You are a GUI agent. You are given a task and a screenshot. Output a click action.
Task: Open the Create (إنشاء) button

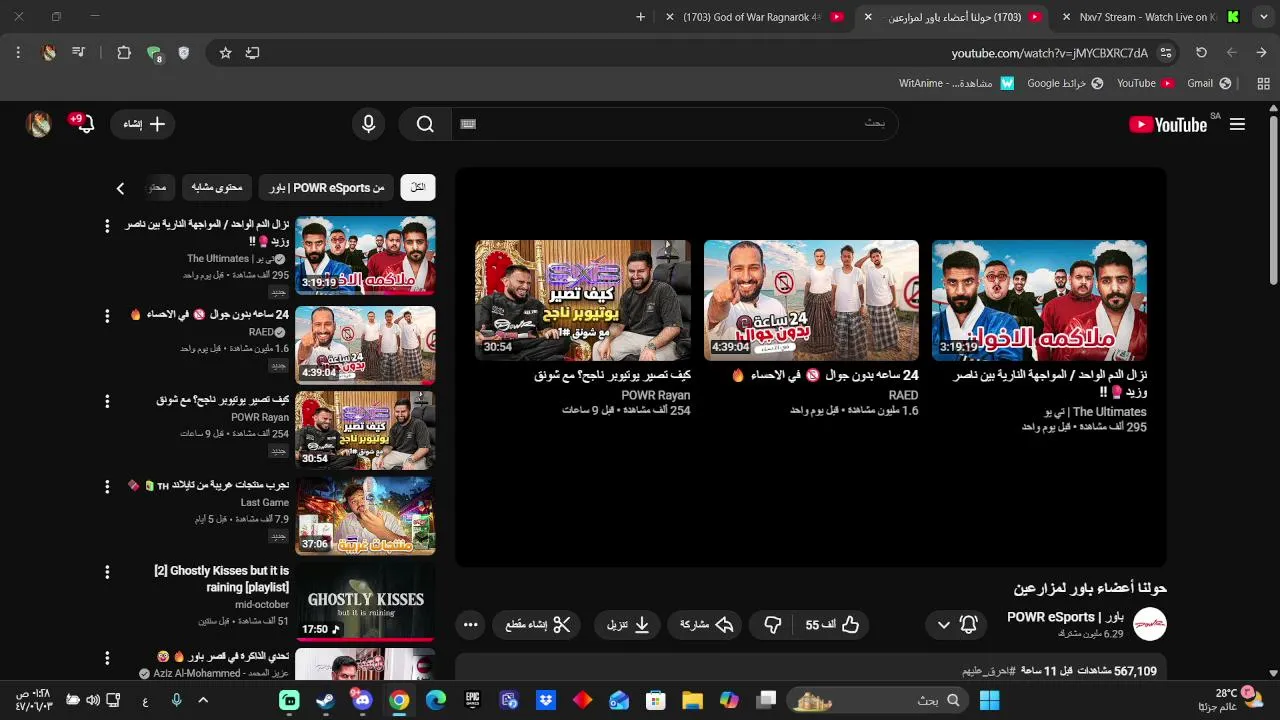[x=144, y=124]
